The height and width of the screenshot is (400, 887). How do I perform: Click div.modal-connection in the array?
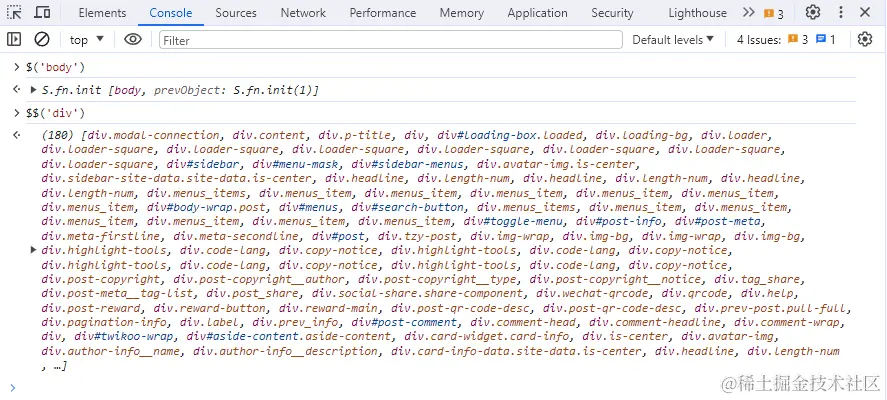tap(153, 135)
